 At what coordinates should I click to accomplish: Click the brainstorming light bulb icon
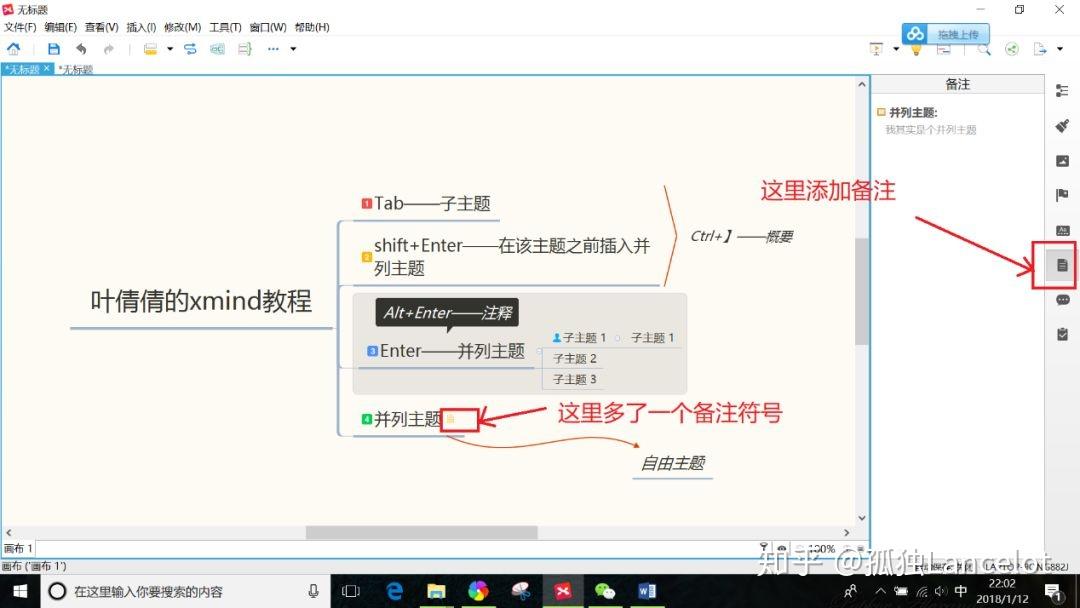[916, 50]
